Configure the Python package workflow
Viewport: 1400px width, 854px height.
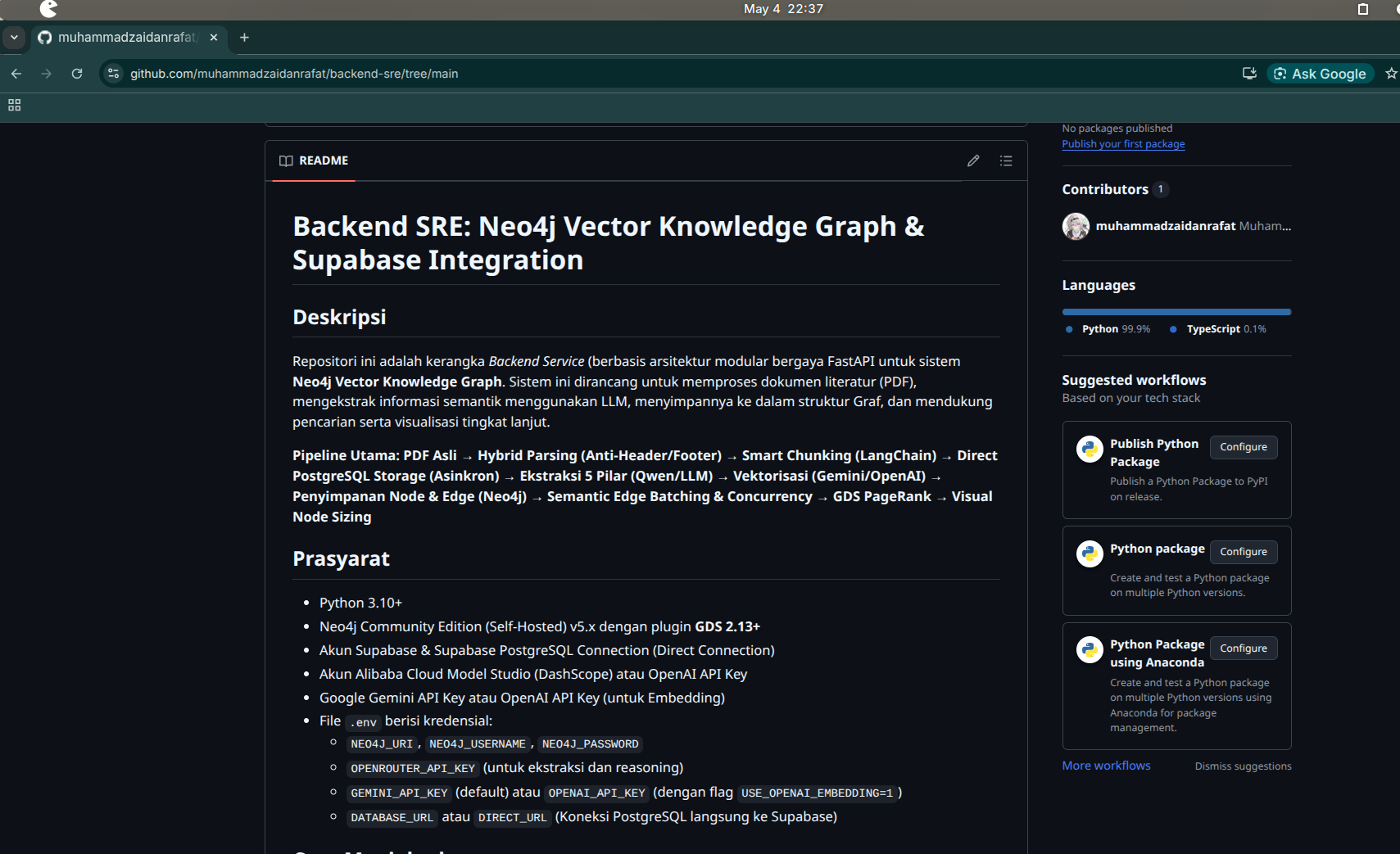pos(1243,552)
